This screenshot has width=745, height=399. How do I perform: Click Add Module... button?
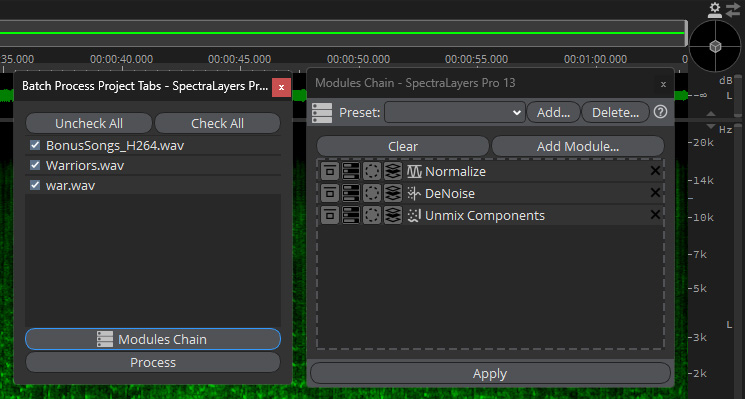click(578, 146)
